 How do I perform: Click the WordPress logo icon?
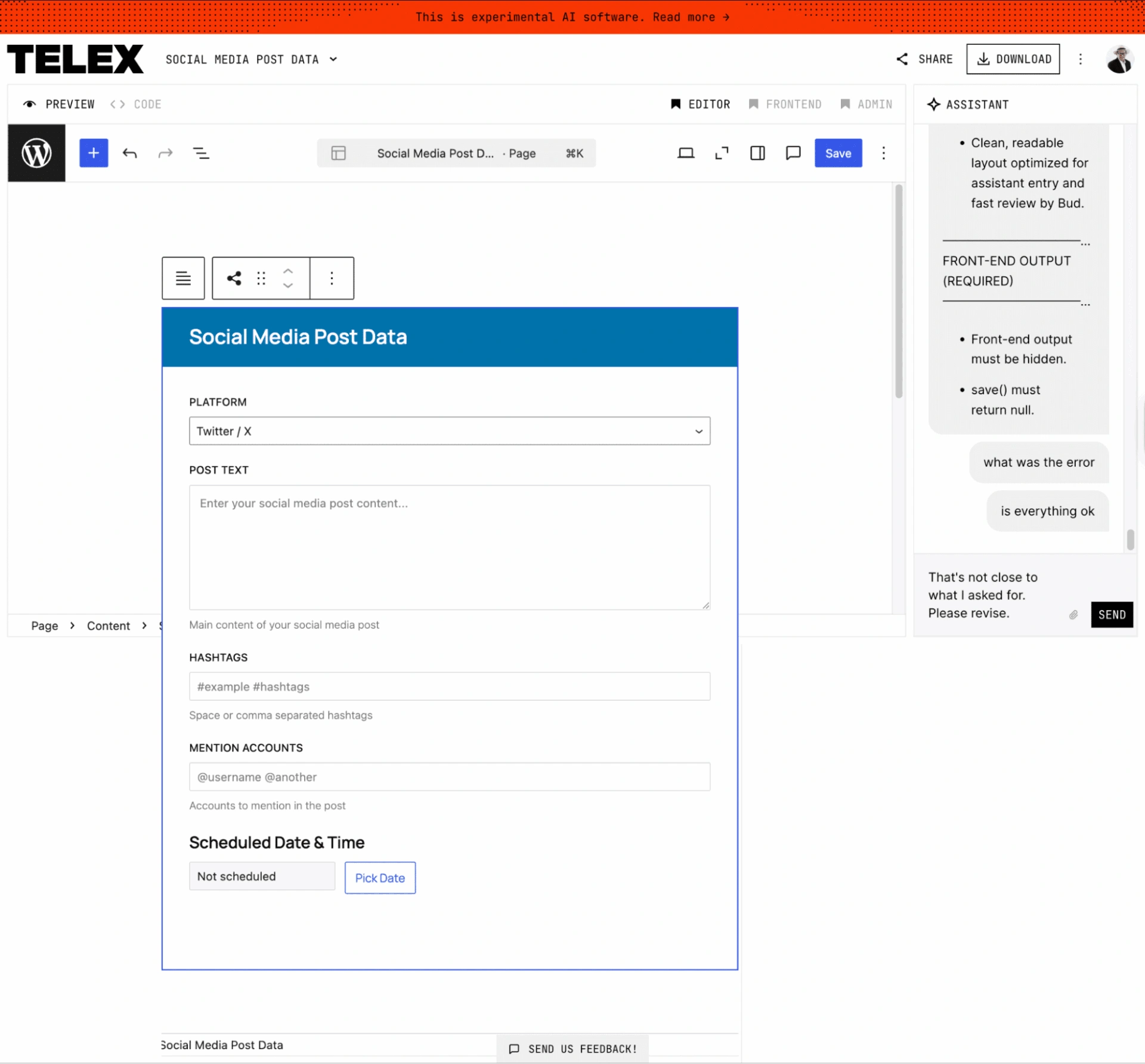click(x=36, y=153)
